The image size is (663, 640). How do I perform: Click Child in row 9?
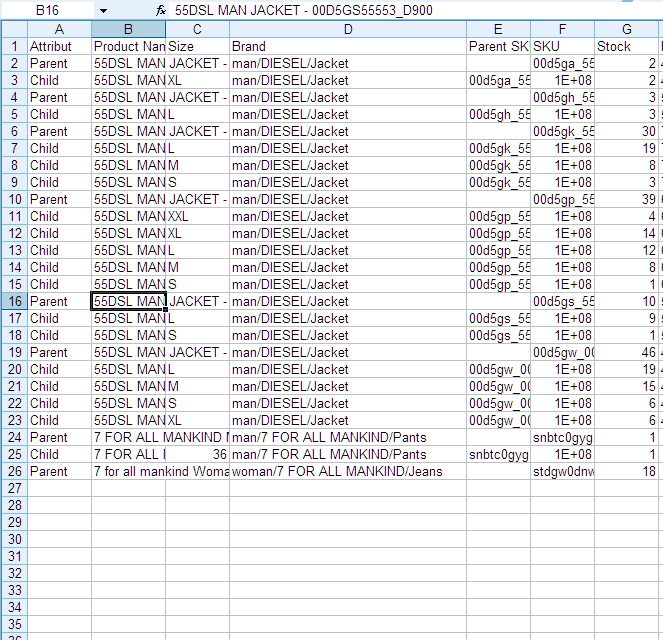(x=60, y=182)
